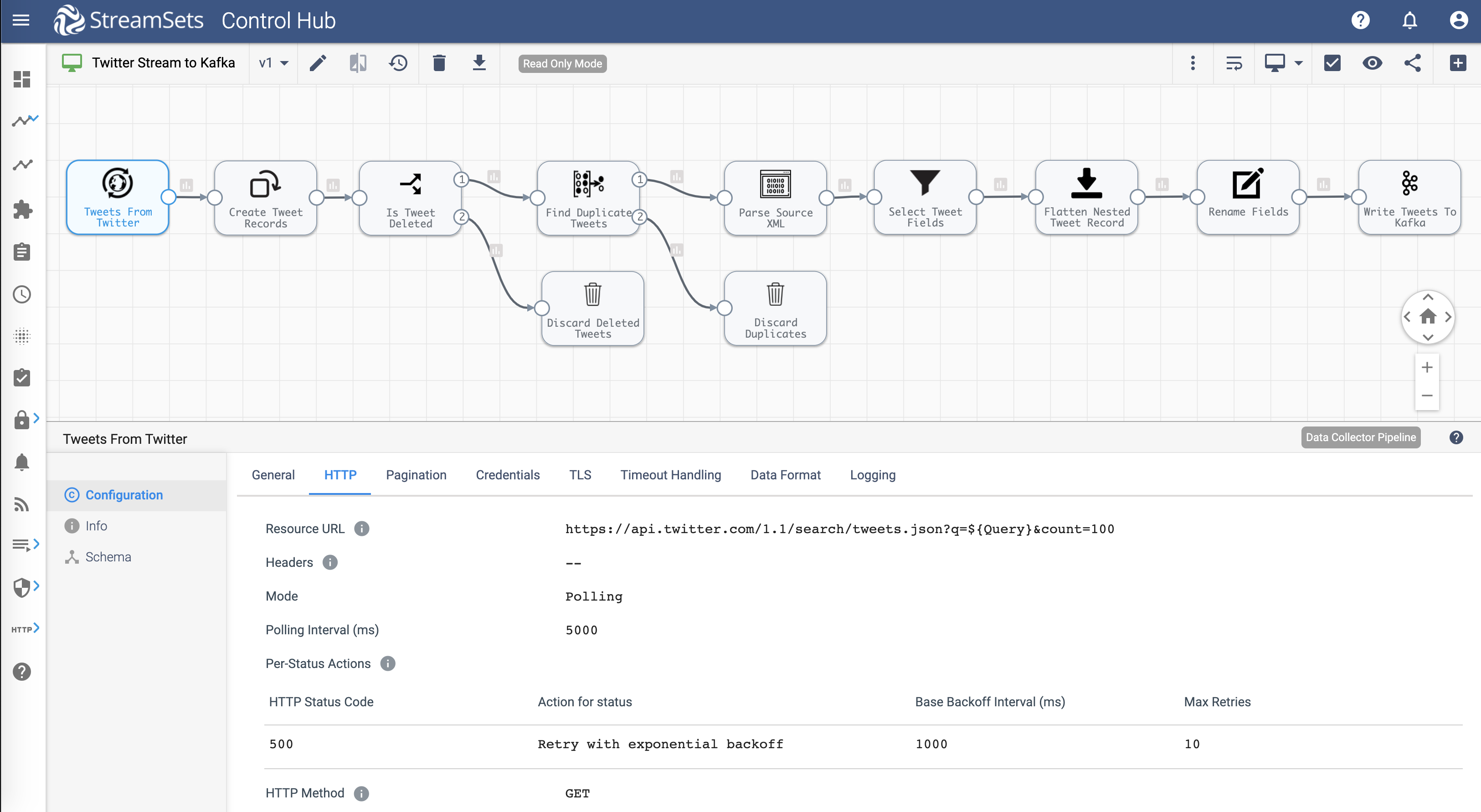Select the Tweets From Twitter stage
This screenshot has height=812, width=1481.
[x=118, y=197]
